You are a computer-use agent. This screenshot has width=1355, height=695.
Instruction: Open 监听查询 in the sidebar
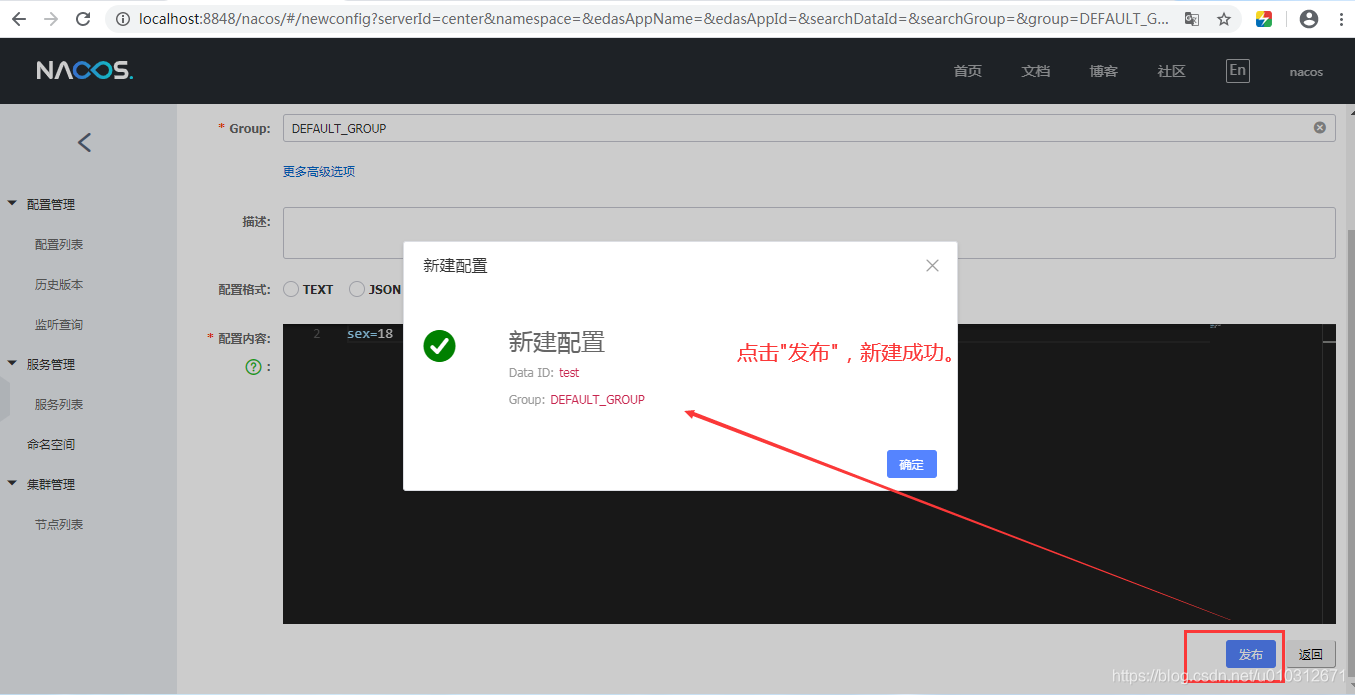pyautogui.click(x=59, y=324)
